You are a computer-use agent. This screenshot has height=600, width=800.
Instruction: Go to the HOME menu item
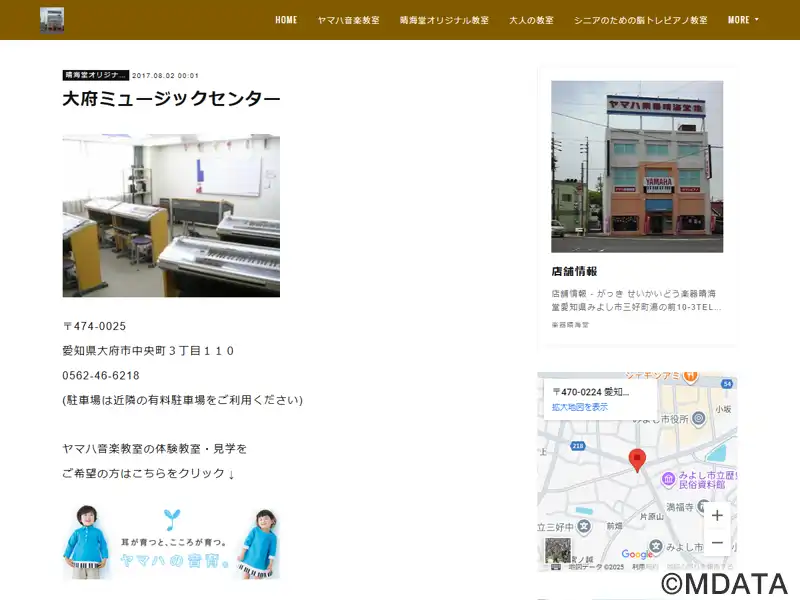click(x=286, y=20)
